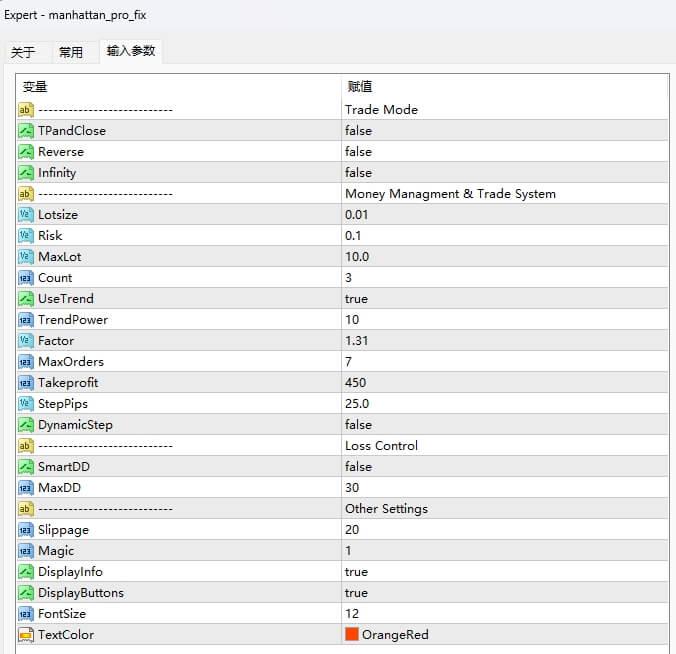Image resolution: width=676 pixels, height=654 pixels.
Task: Click the icon beside TPandClose variable
Action: [26, 131]
